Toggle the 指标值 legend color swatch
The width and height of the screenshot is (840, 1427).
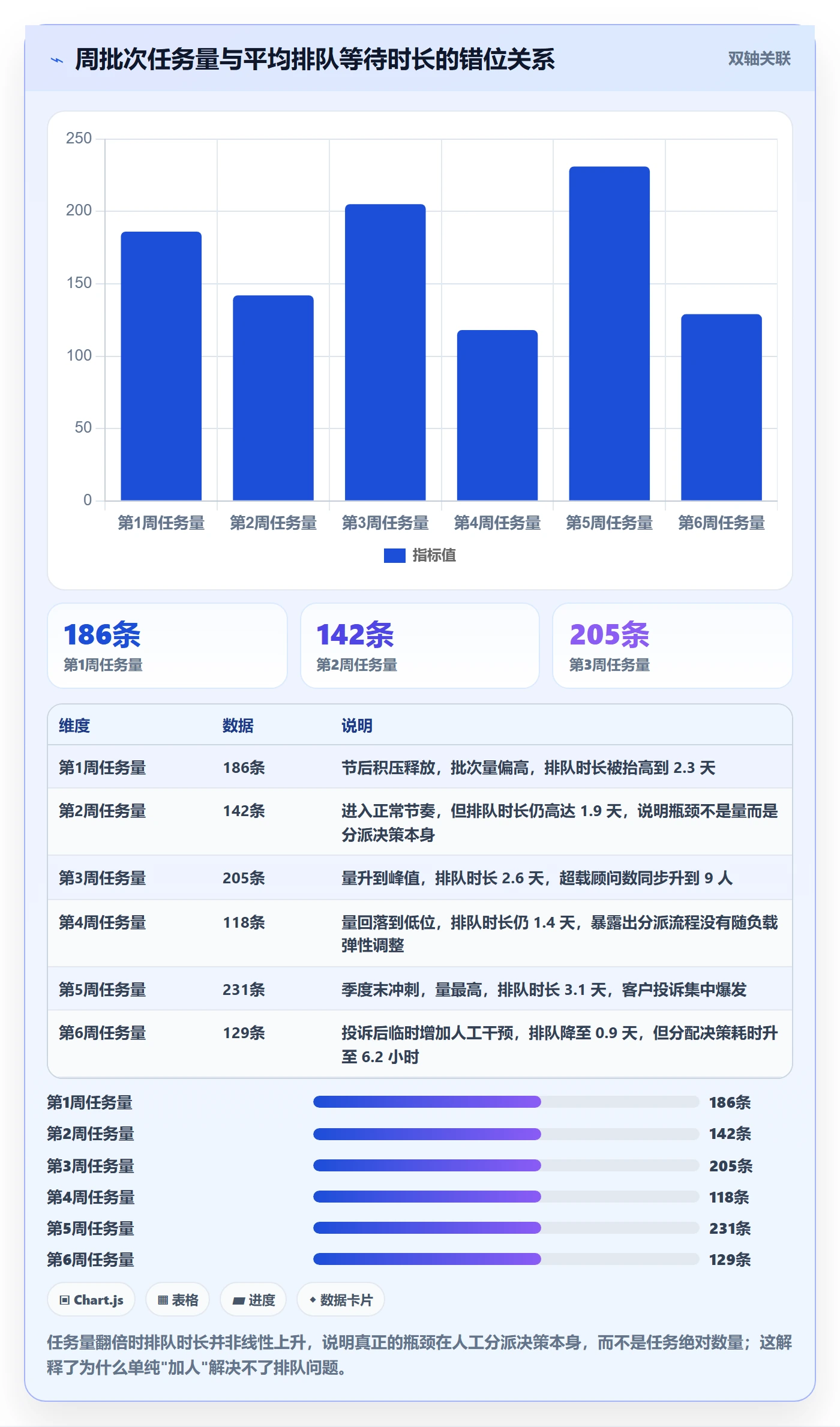pyautogui.click(x=394, y=556)
